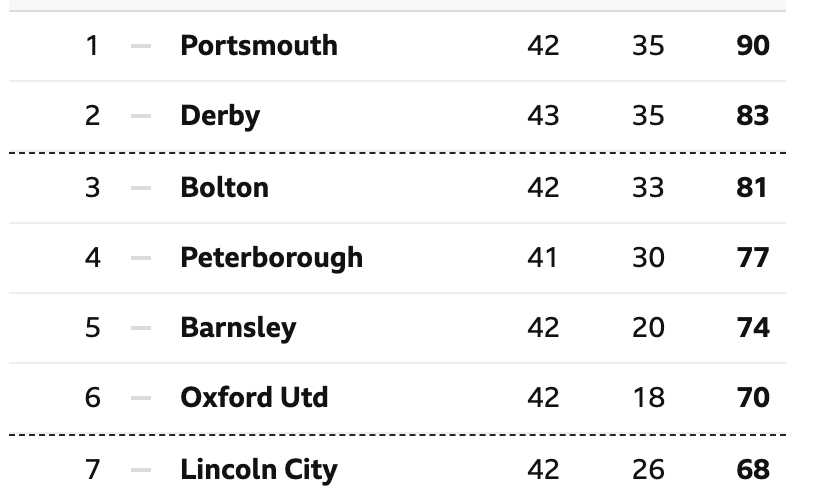818x504 pixels.
Task: Open the Lincoln City team link
Action: coord(259,470)
